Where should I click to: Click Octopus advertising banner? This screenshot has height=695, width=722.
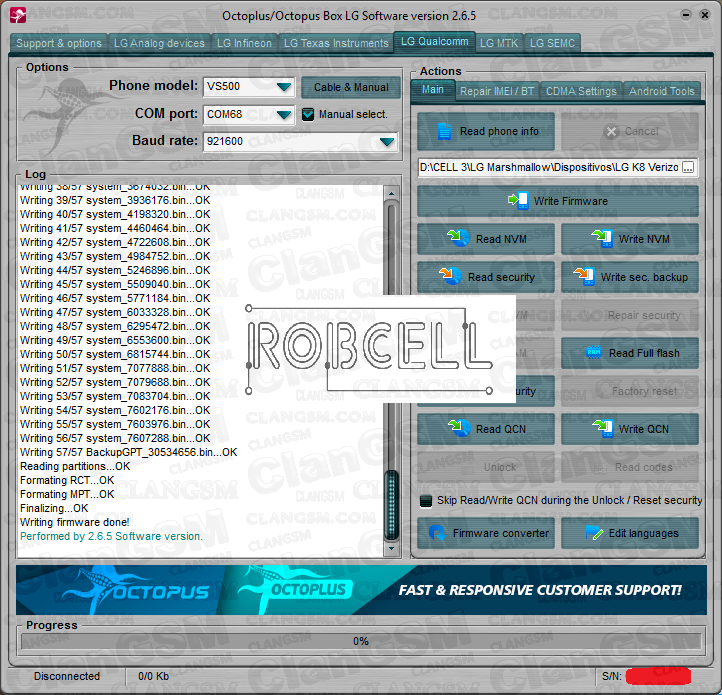click(361, 590)
